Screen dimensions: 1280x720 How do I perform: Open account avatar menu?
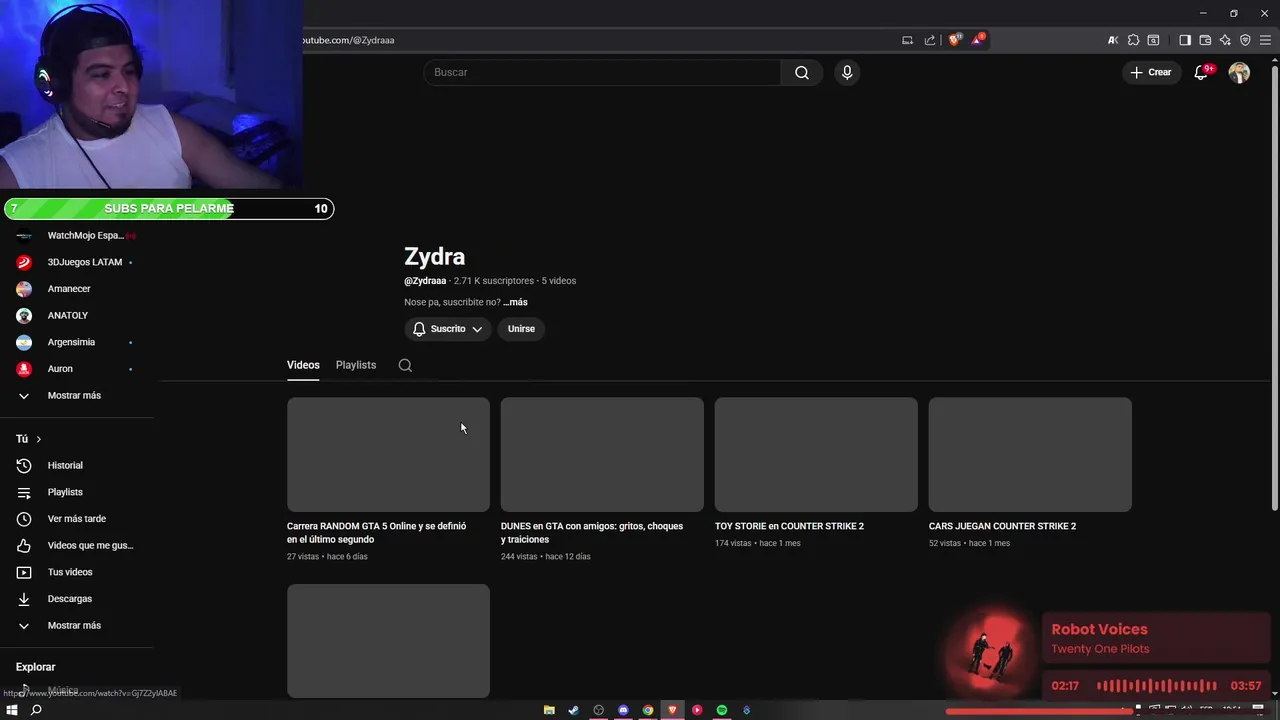point(1239,72)
